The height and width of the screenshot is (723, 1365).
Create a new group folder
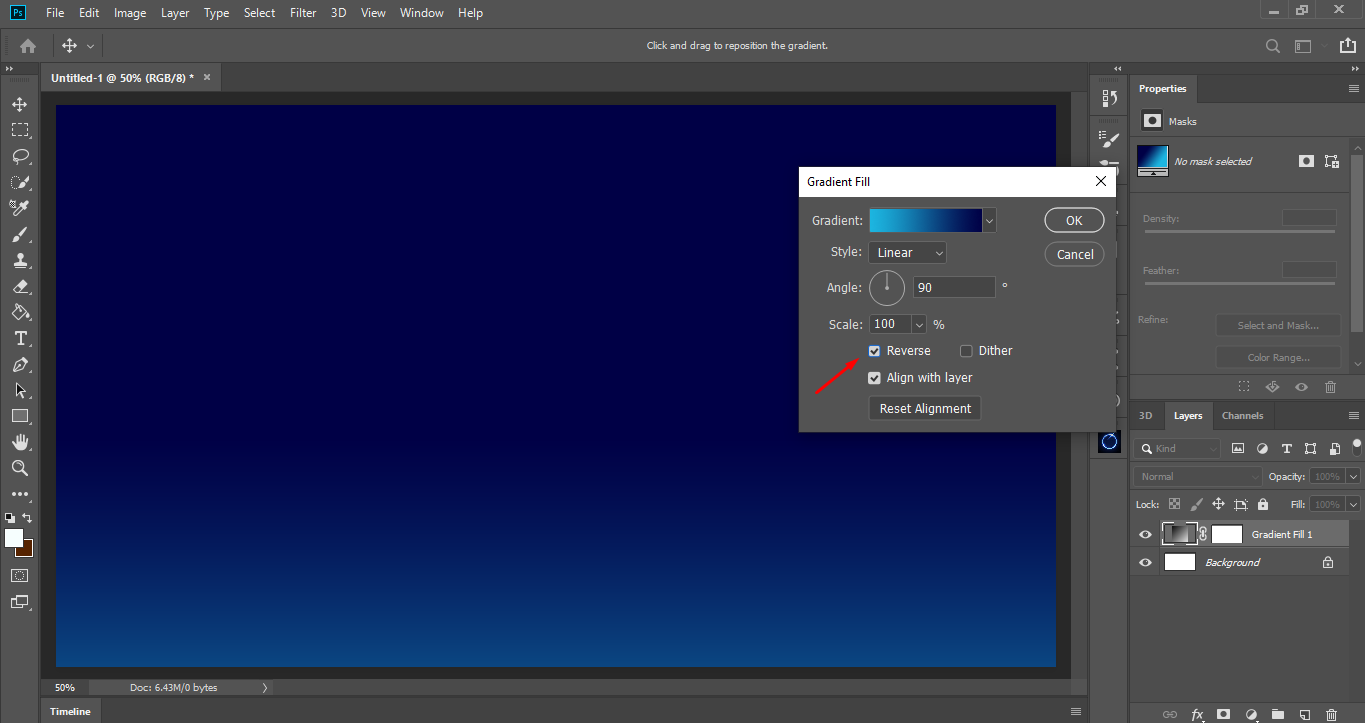(1277, 715)
